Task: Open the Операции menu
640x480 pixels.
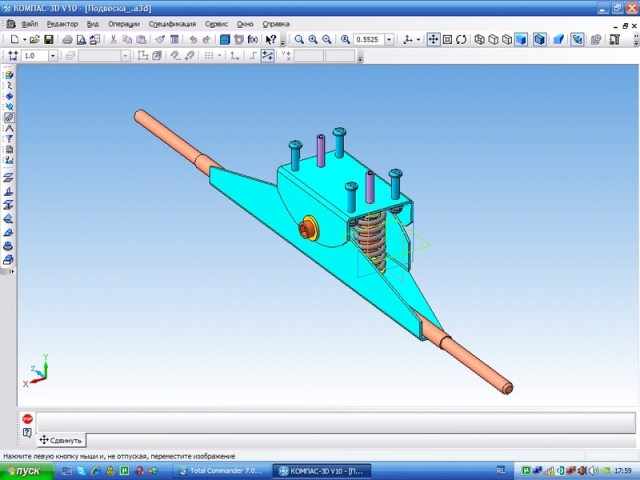Action: (124, 24)
